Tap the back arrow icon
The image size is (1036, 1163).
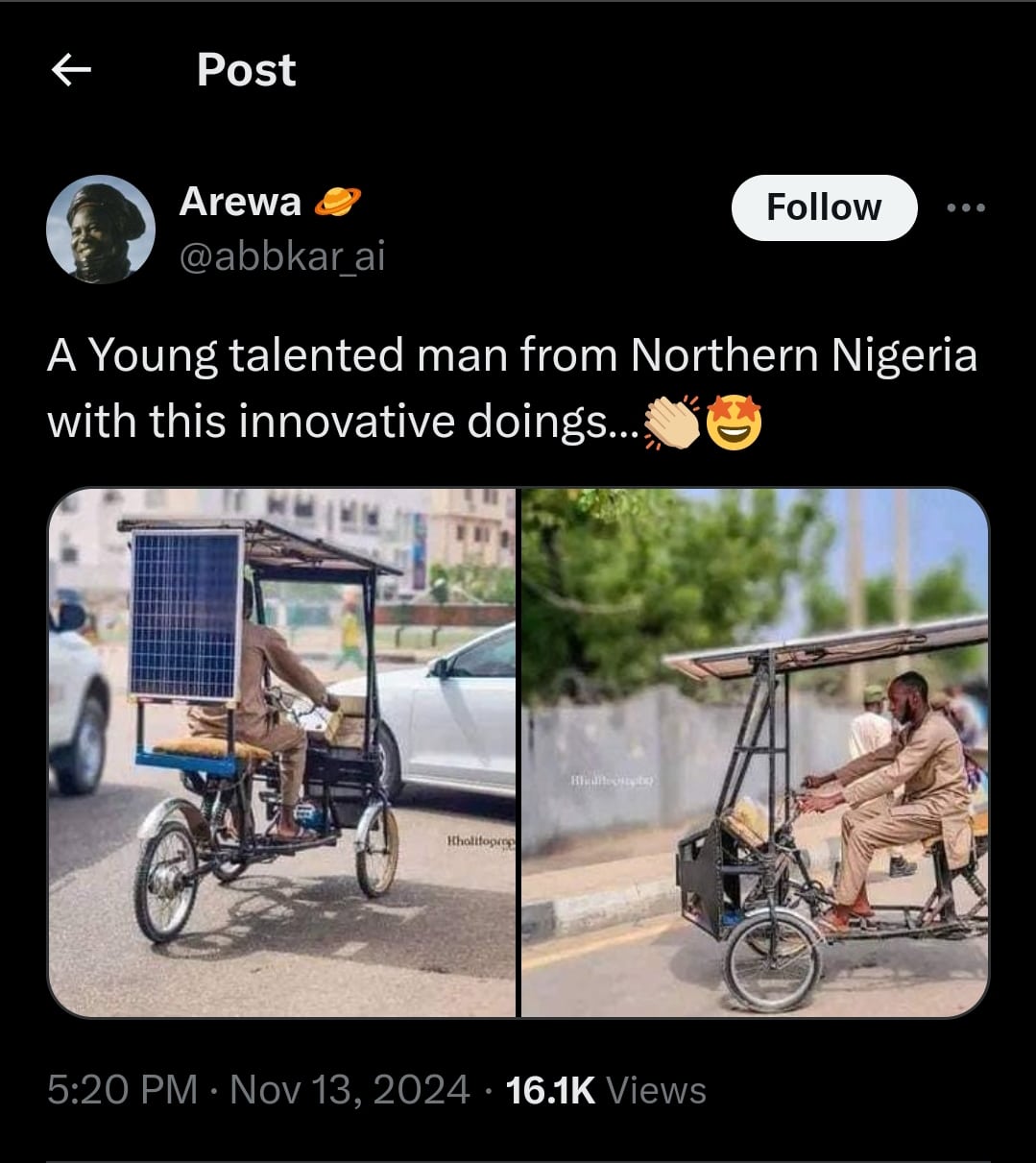pyautogui.click(x=71, y=69)
